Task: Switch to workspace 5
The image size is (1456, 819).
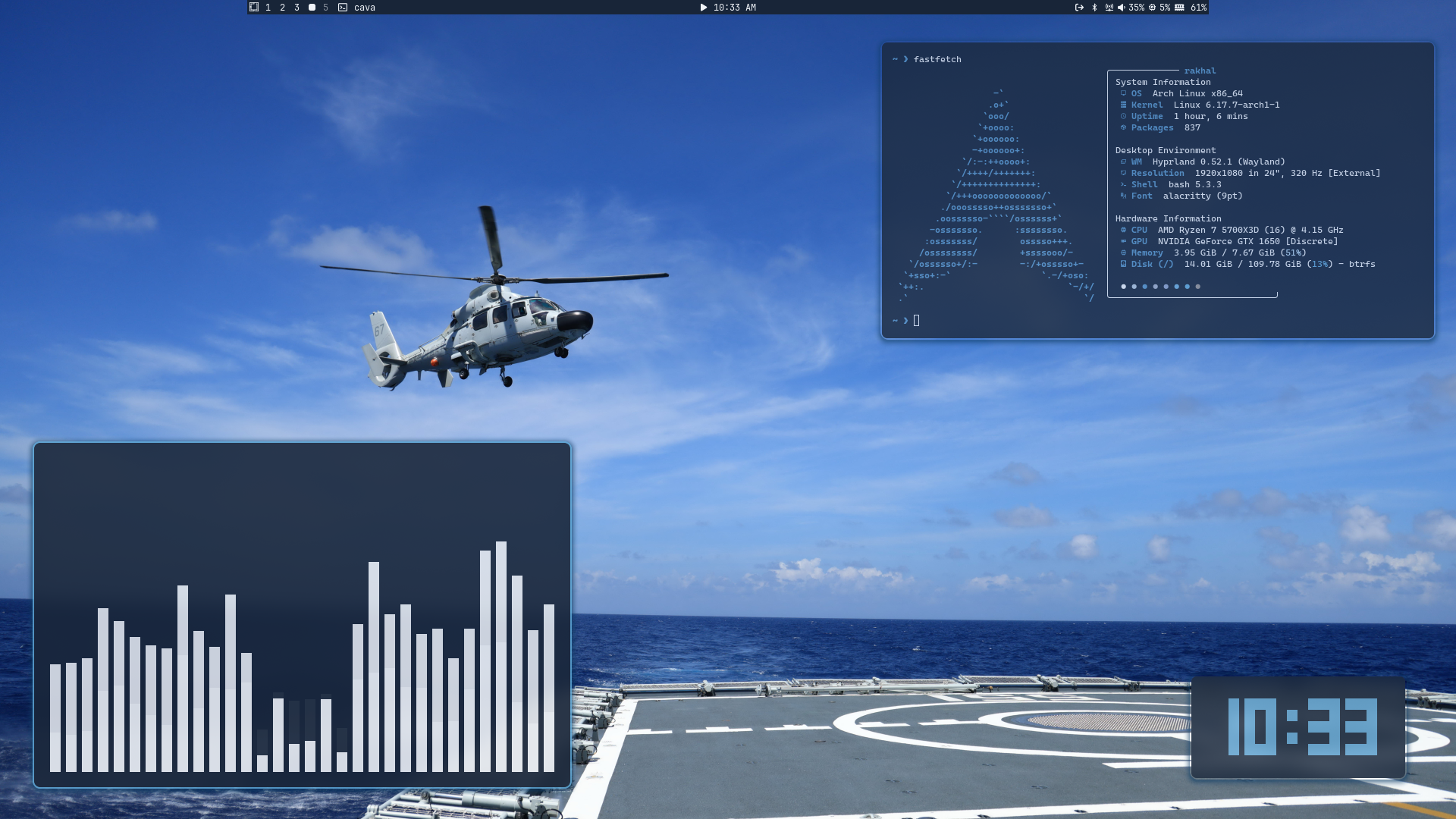Action: tap(325, 8)
